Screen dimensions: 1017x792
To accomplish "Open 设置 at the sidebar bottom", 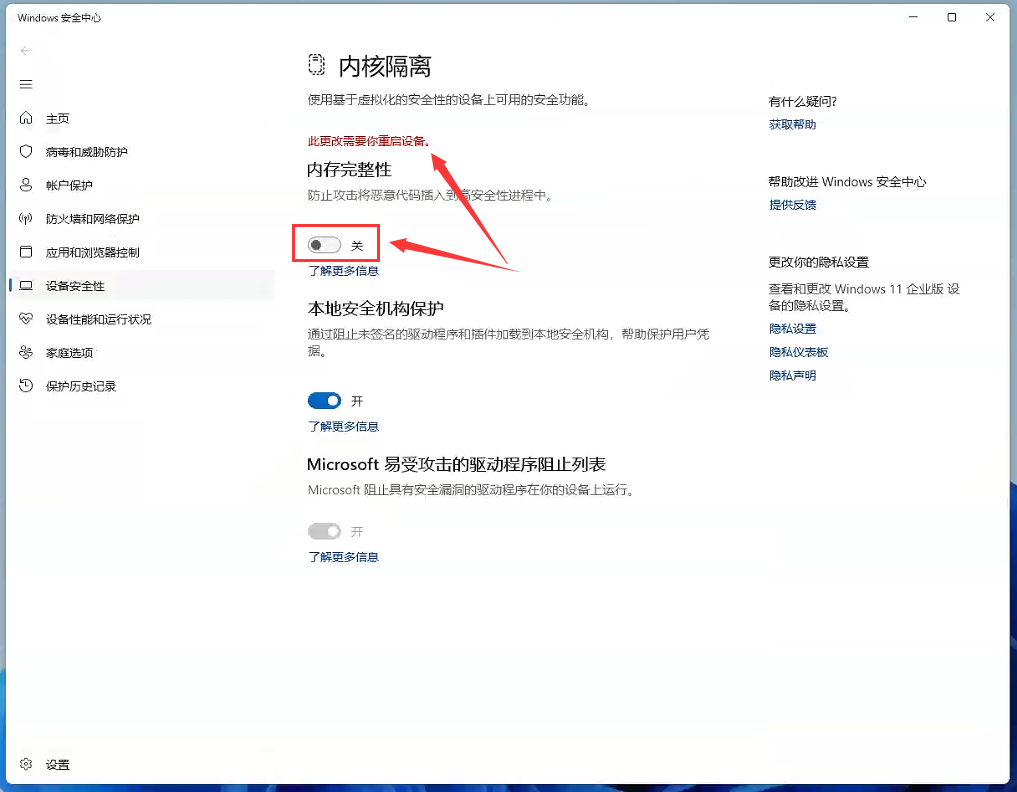I will 57,765.
